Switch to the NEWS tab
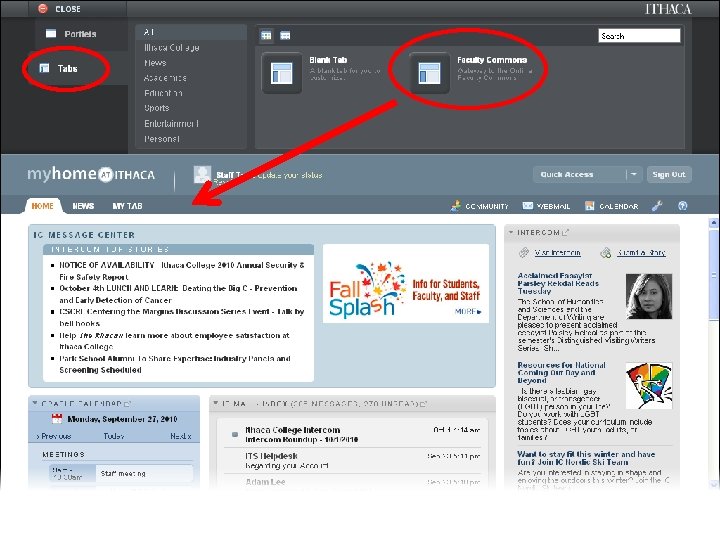 click(x=83, y=206)
